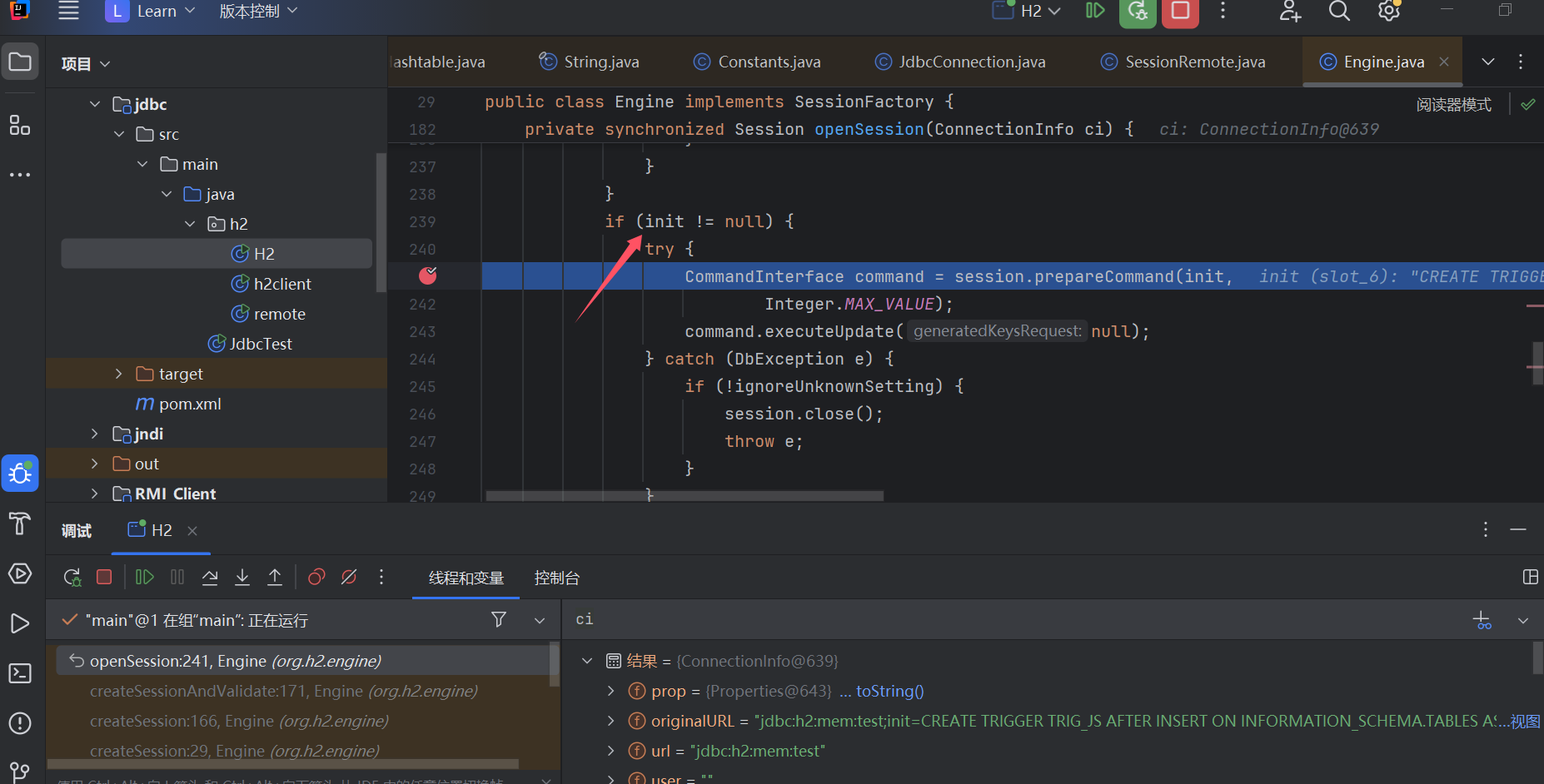Open the main hamburger menu
The width and height of the screenshot is (1544, 784).
[x=69, y=11]
